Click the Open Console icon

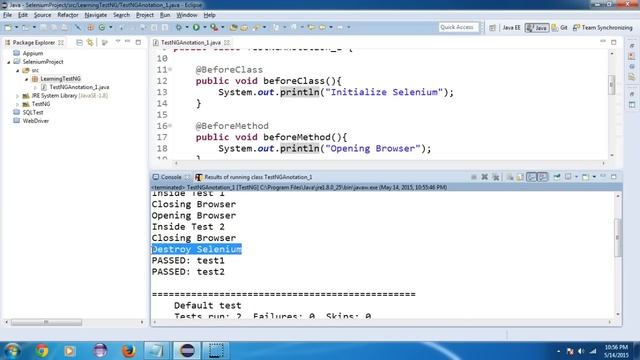[585, 177]
